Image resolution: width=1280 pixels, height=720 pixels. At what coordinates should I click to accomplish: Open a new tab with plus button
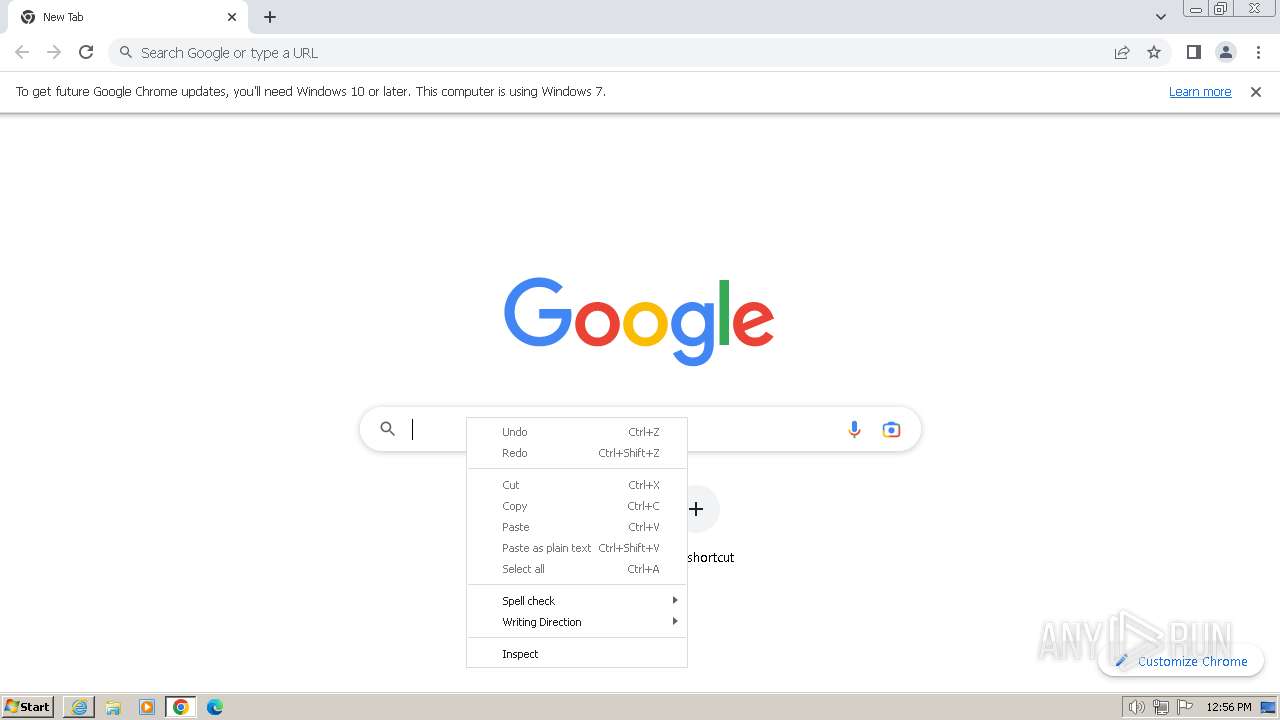point(270,17)
